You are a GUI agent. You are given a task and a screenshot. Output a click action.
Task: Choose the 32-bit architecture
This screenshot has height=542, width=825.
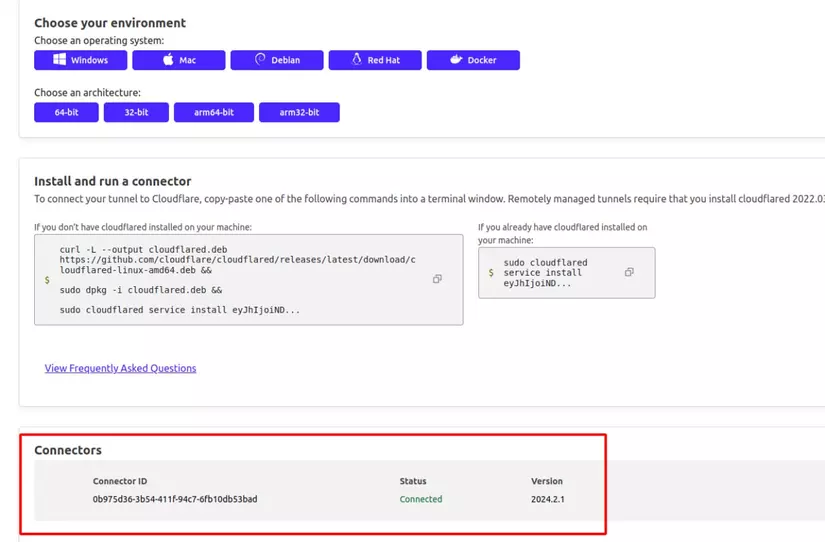point(136,112)
